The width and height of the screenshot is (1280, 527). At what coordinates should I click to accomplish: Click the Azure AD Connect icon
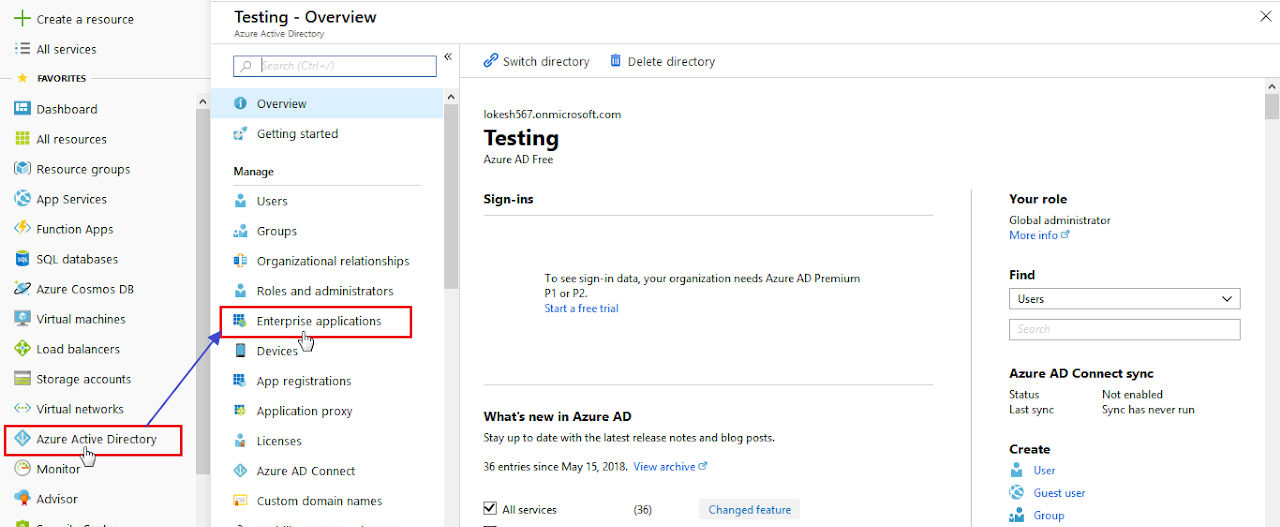[x=240, y=471]
